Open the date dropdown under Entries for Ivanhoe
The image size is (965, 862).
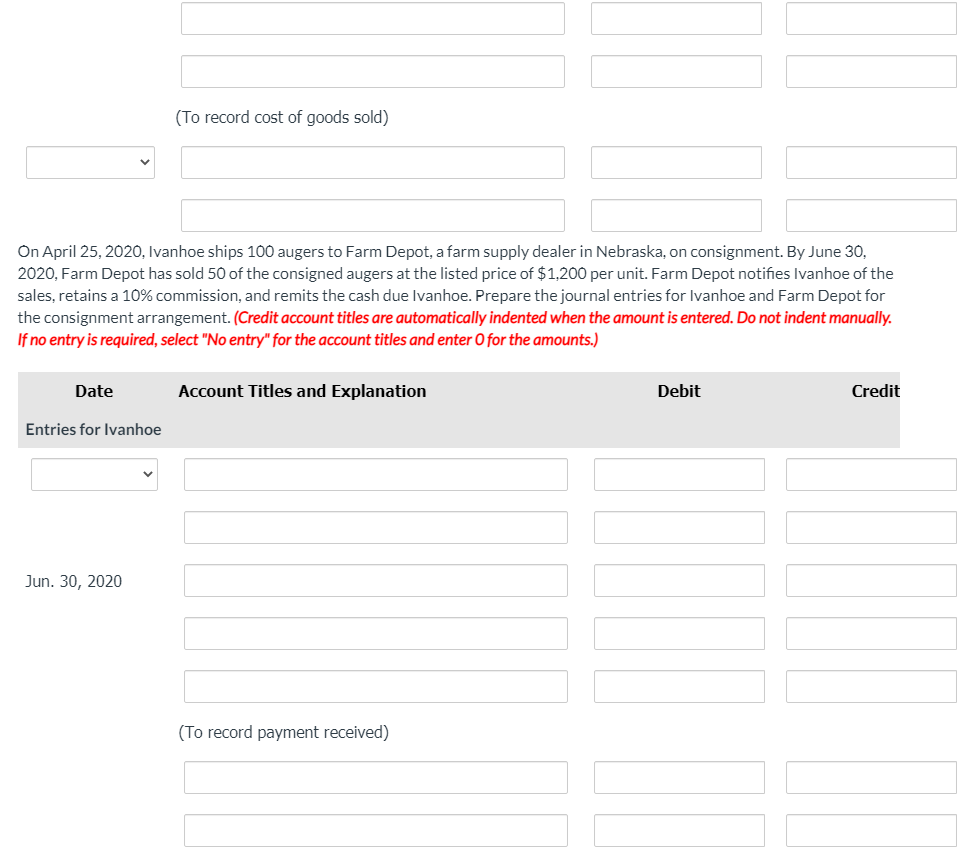(x=94, y=474)
